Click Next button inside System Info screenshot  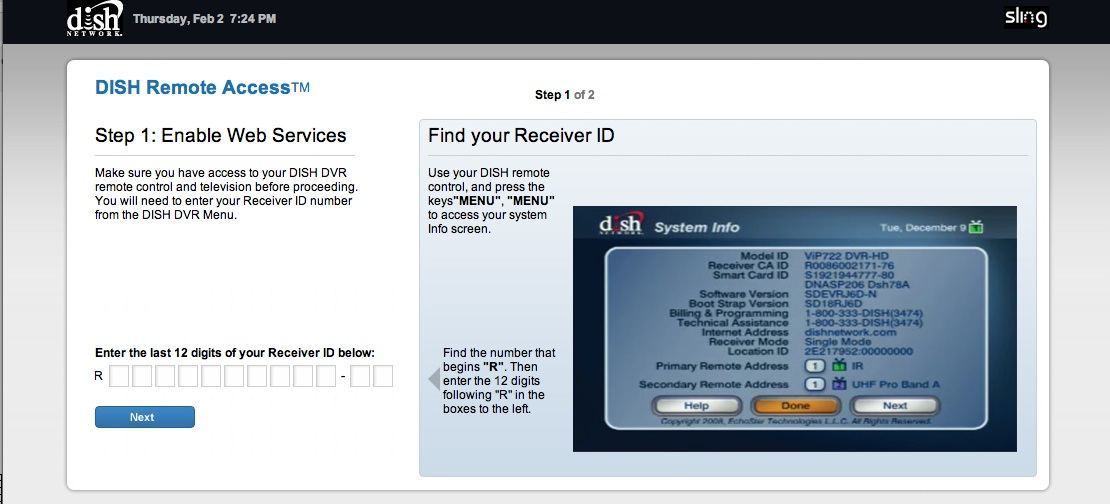[895, 406]
